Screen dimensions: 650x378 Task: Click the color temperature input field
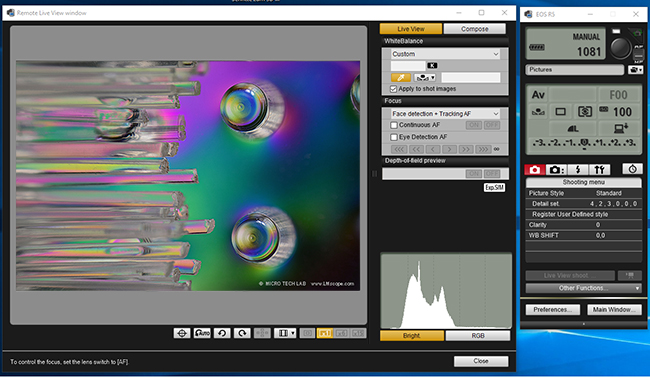(x=408, y=65)
